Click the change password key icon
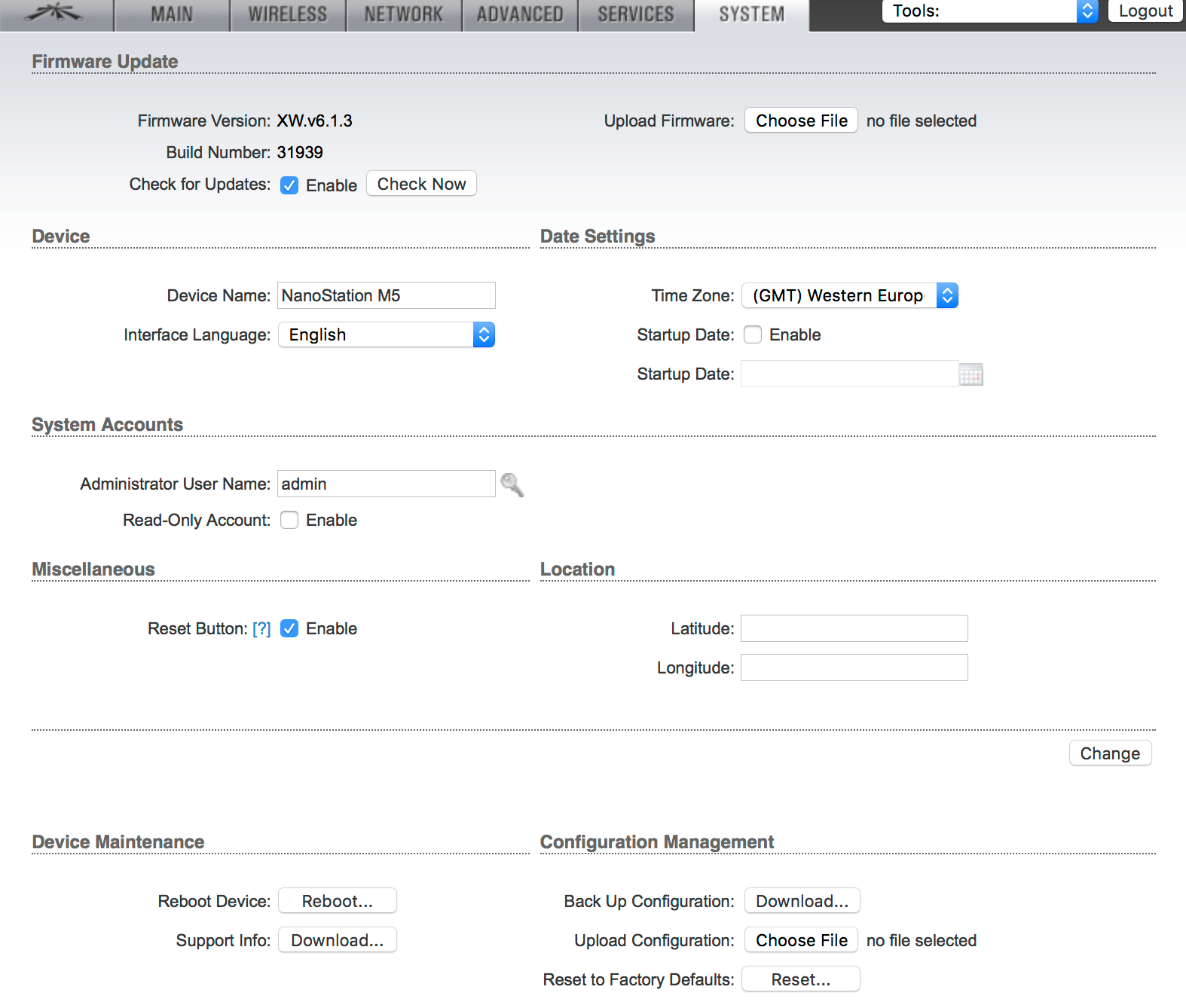 (512, 484)
